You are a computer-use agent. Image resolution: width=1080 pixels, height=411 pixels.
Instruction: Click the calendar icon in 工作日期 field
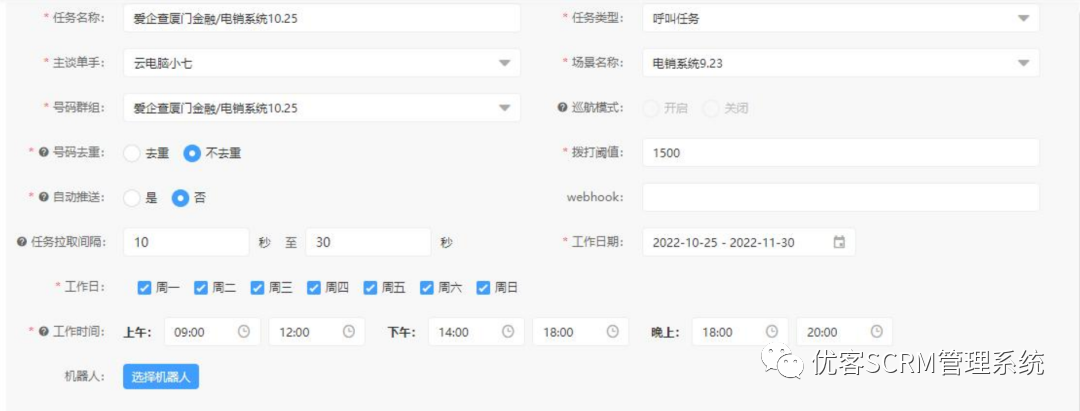point(839,242)
